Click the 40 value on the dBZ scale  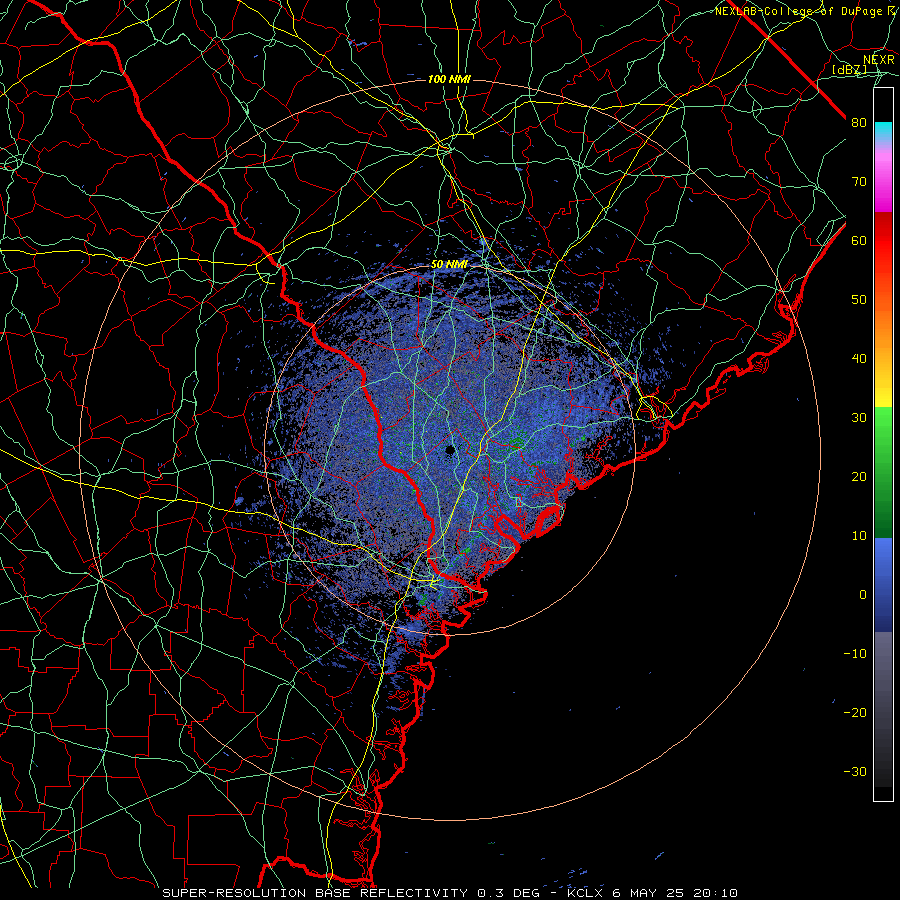tap(859, 359)
